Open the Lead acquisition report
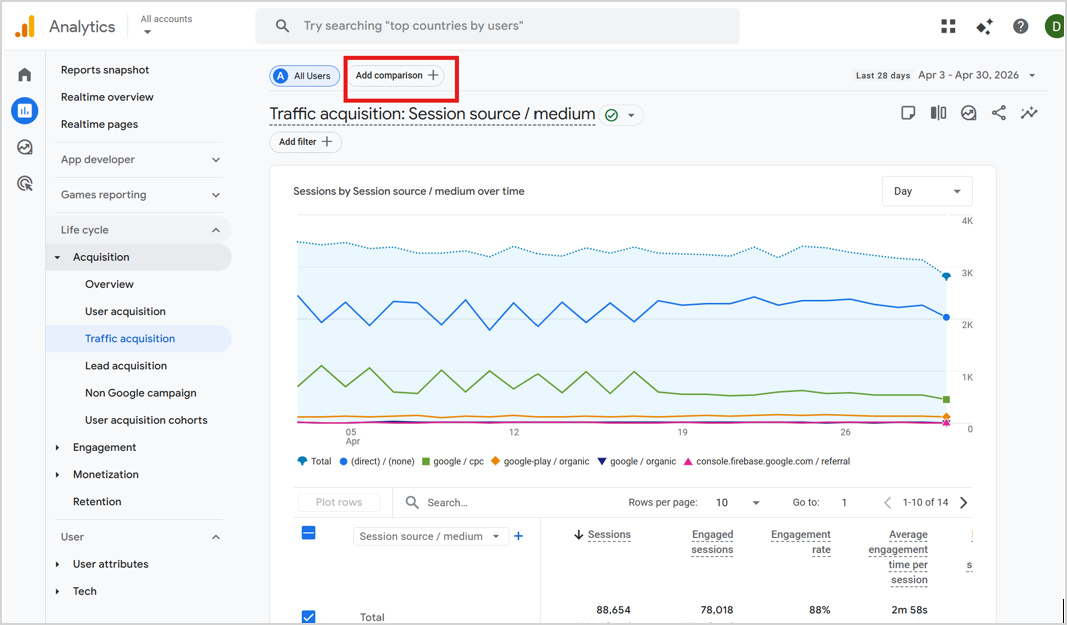This screenshot has width=1067, height=625. tap(126, 366)
